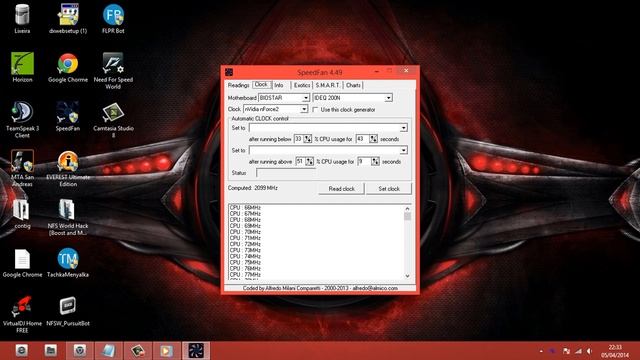Open the Exotics tab

tap(302, 85)
